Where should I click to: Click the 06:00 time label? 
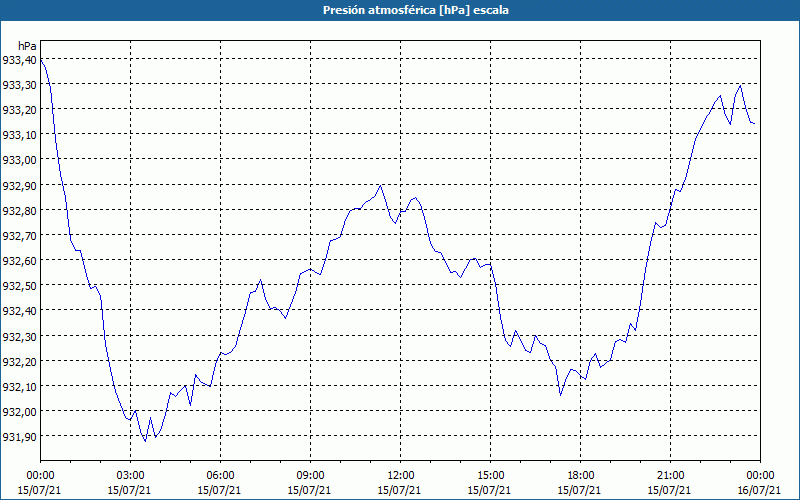click(x=220, y=476)
